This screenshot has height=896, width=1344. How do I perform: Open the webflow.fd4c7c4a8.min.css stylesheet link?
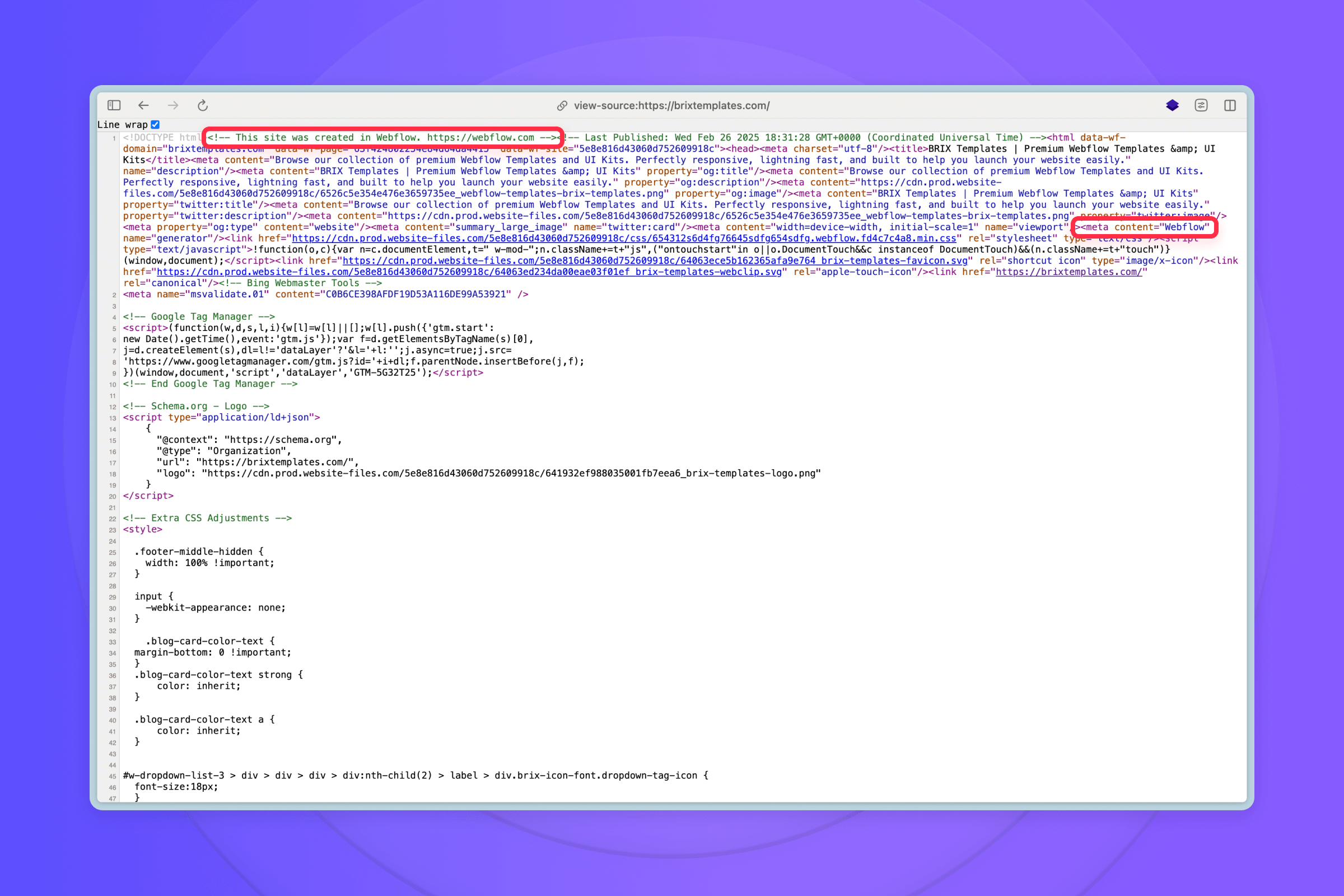(624, 239)
